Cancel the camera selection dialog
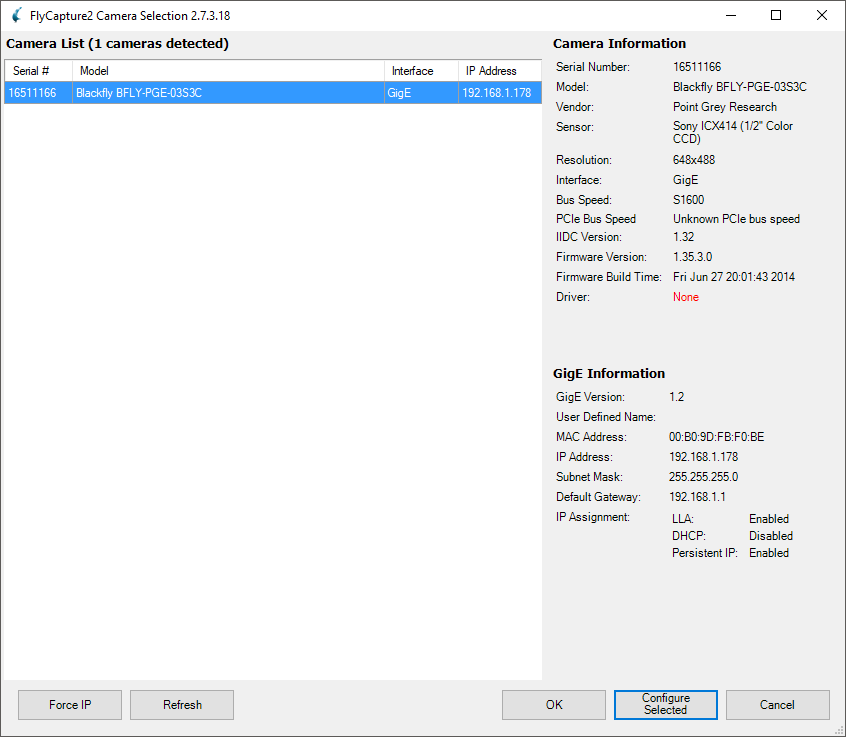The image size is (846, 737). pos(777,705)
